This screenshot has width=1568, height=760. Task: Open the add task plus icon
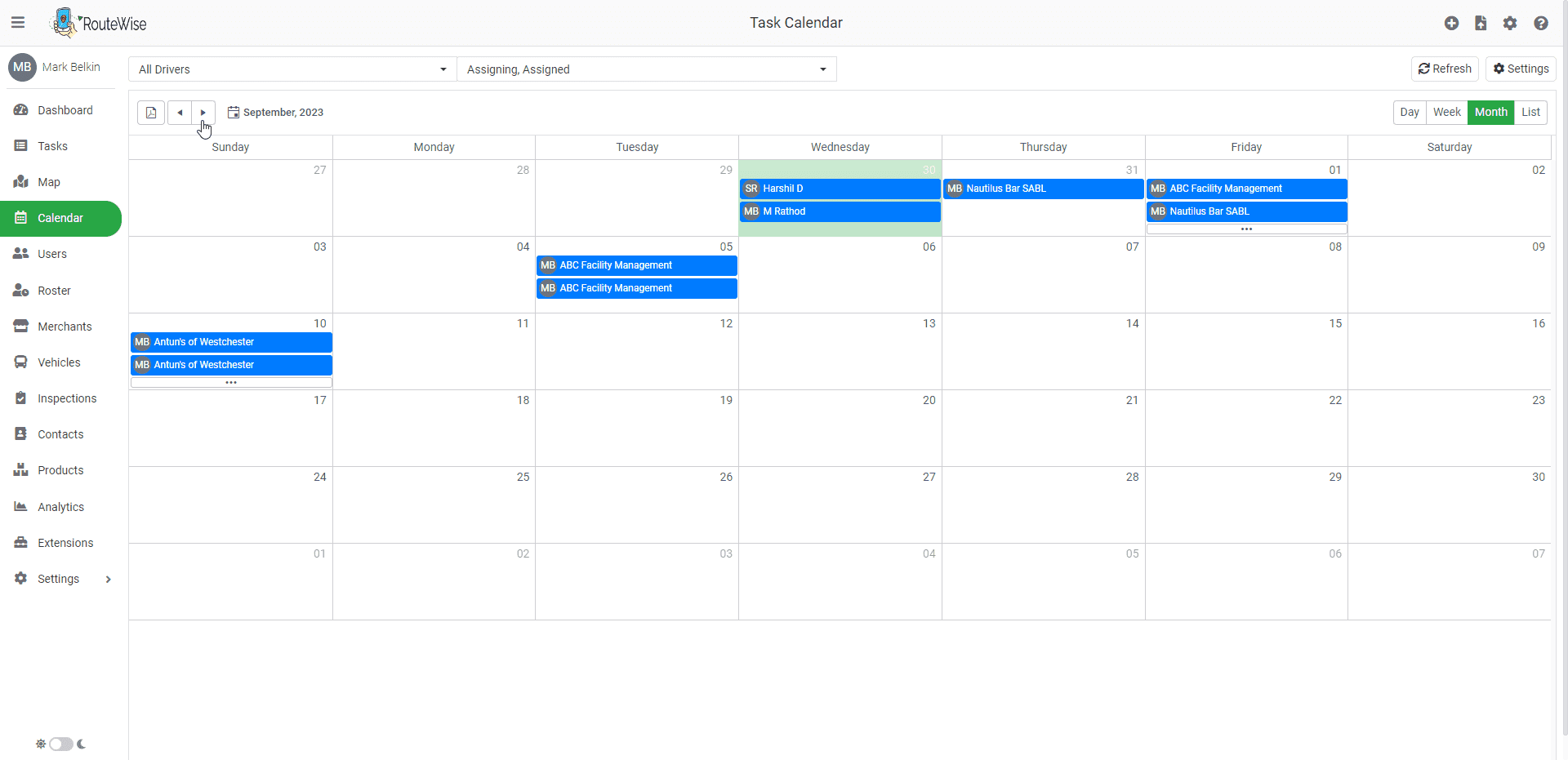click(x=1451, y=23)
